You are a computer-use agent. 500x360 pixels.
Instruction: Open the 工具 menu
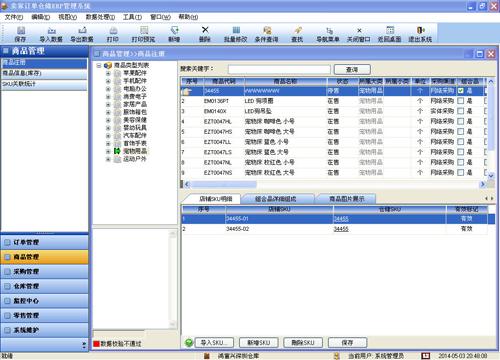coord(132,17)
